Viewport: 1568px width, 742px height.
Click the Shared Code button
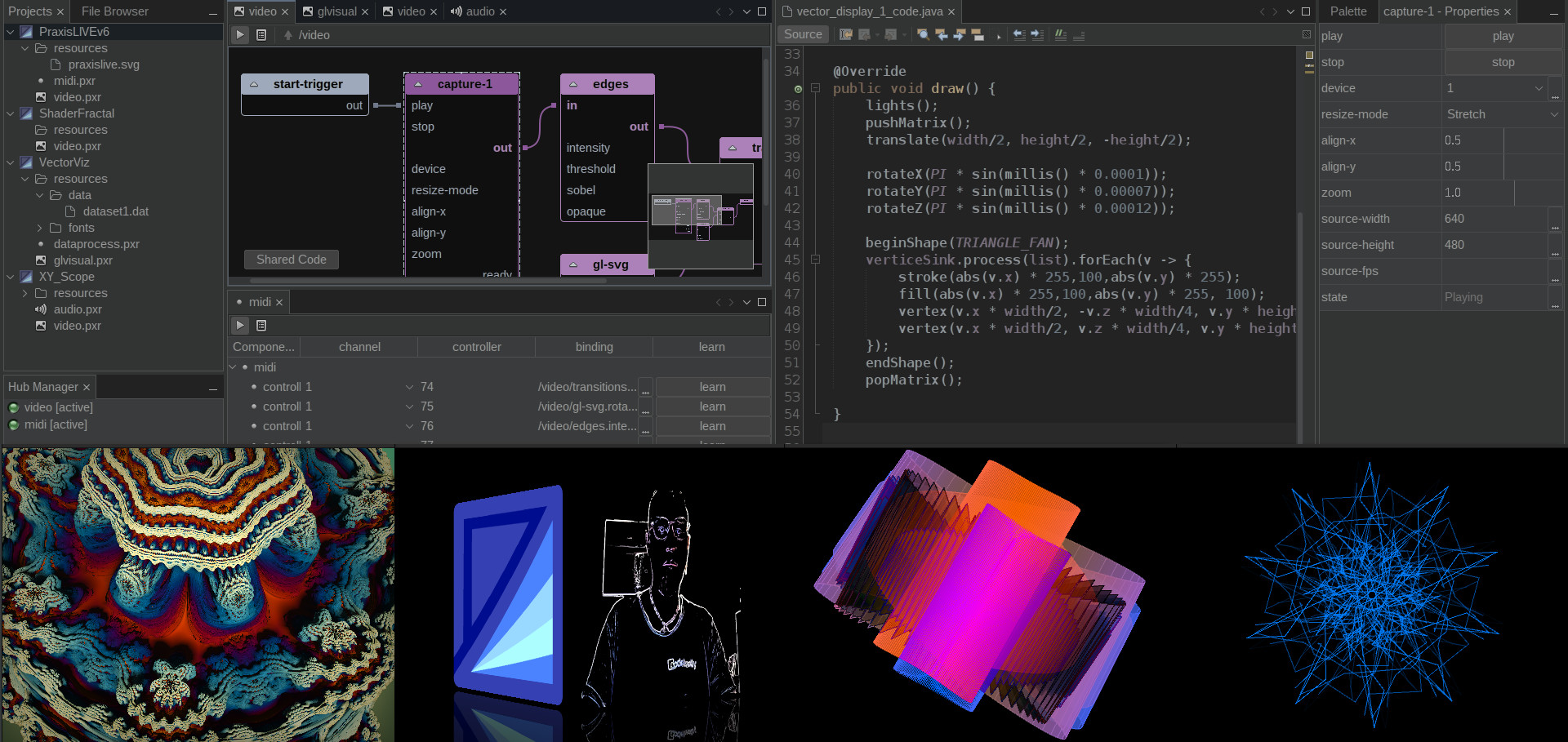click(x=291, y=260)
